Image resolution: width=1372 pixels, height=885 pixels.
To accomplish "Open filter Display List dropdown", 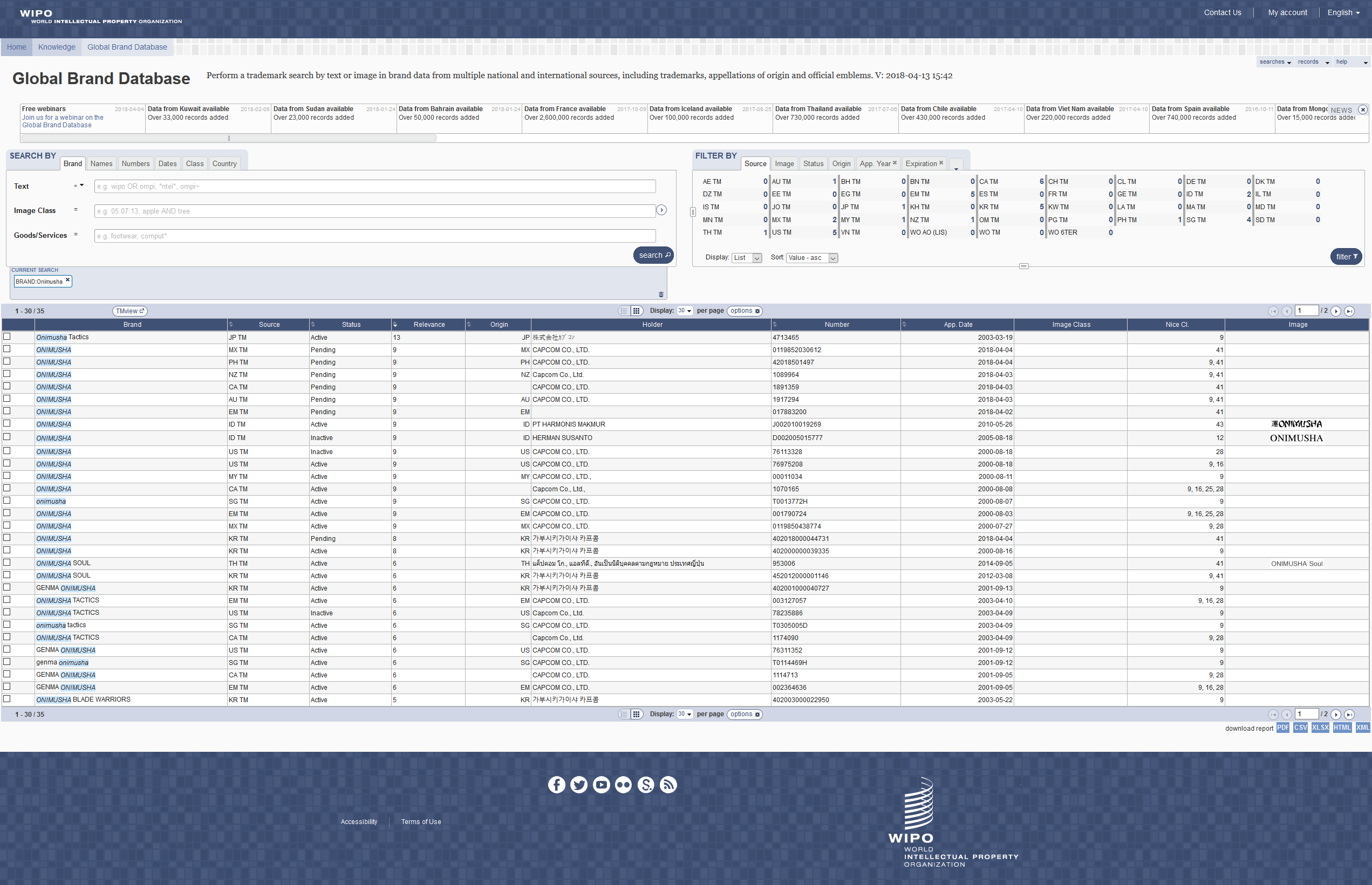I will (x=747, y=257).
